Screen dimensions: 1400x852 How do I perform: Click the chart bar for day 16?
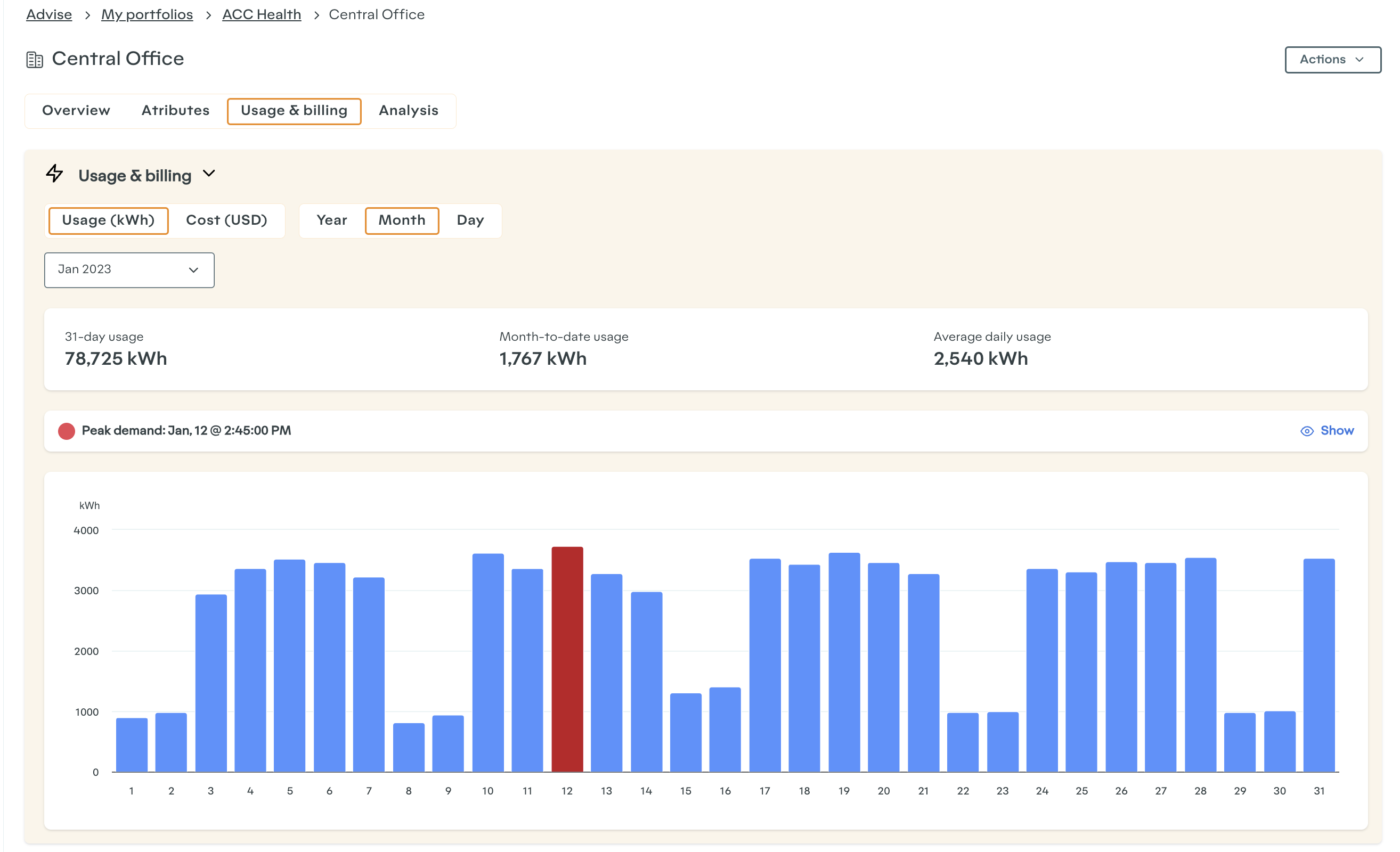point(726,730)
